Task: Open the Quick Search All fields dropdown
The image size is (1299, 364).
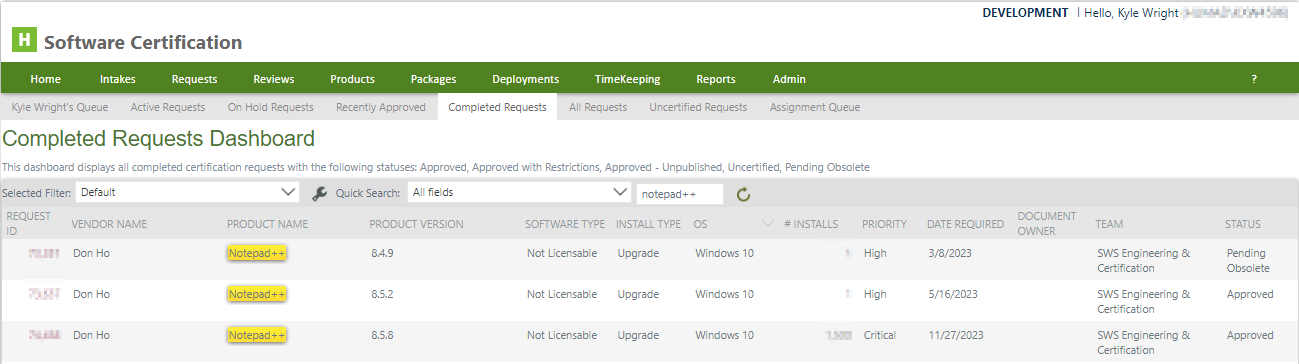Action: coord(518,192)
